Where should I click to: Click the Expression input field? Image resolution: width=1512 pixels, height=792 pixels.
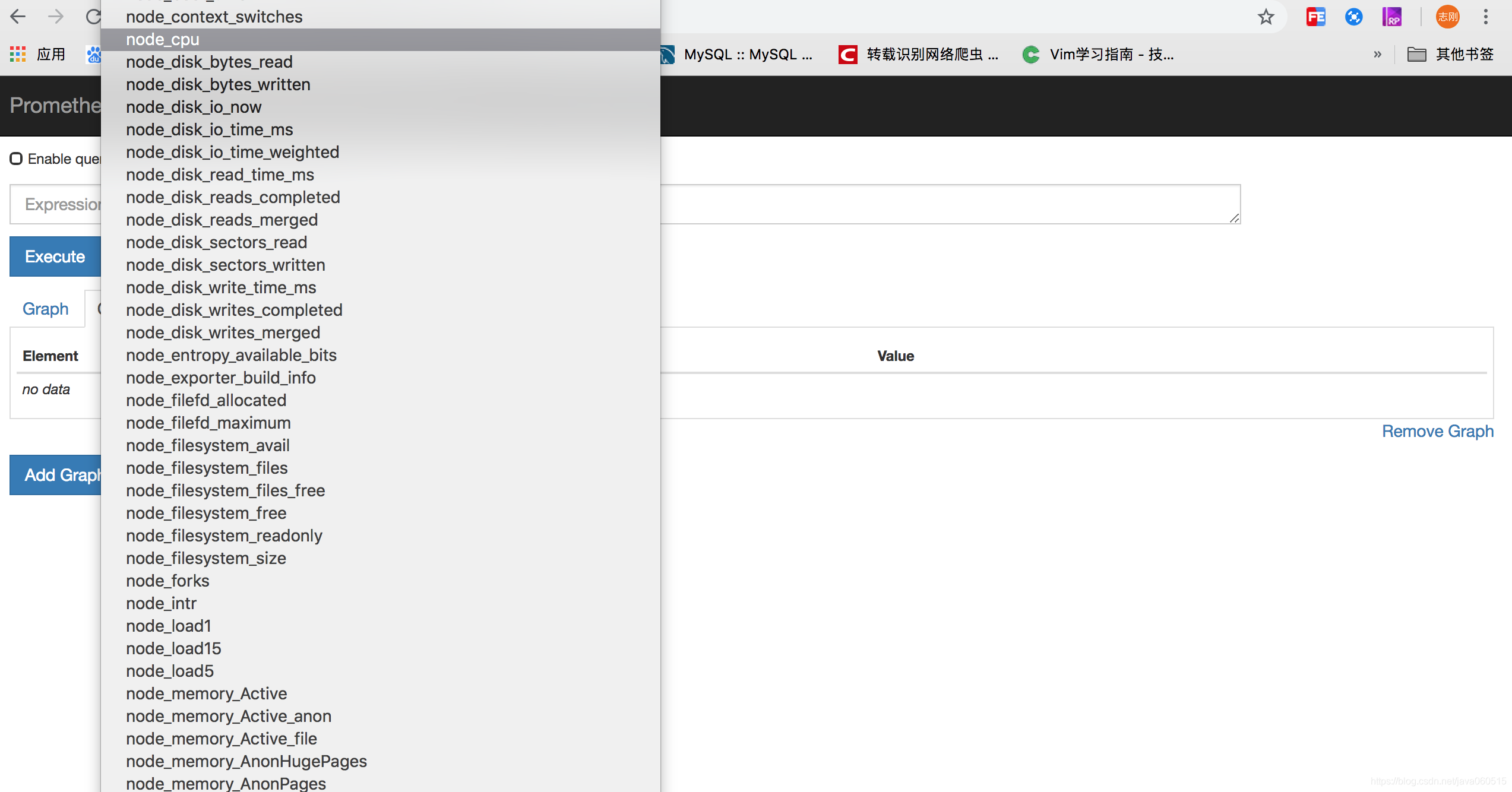(x=625, y=204)
